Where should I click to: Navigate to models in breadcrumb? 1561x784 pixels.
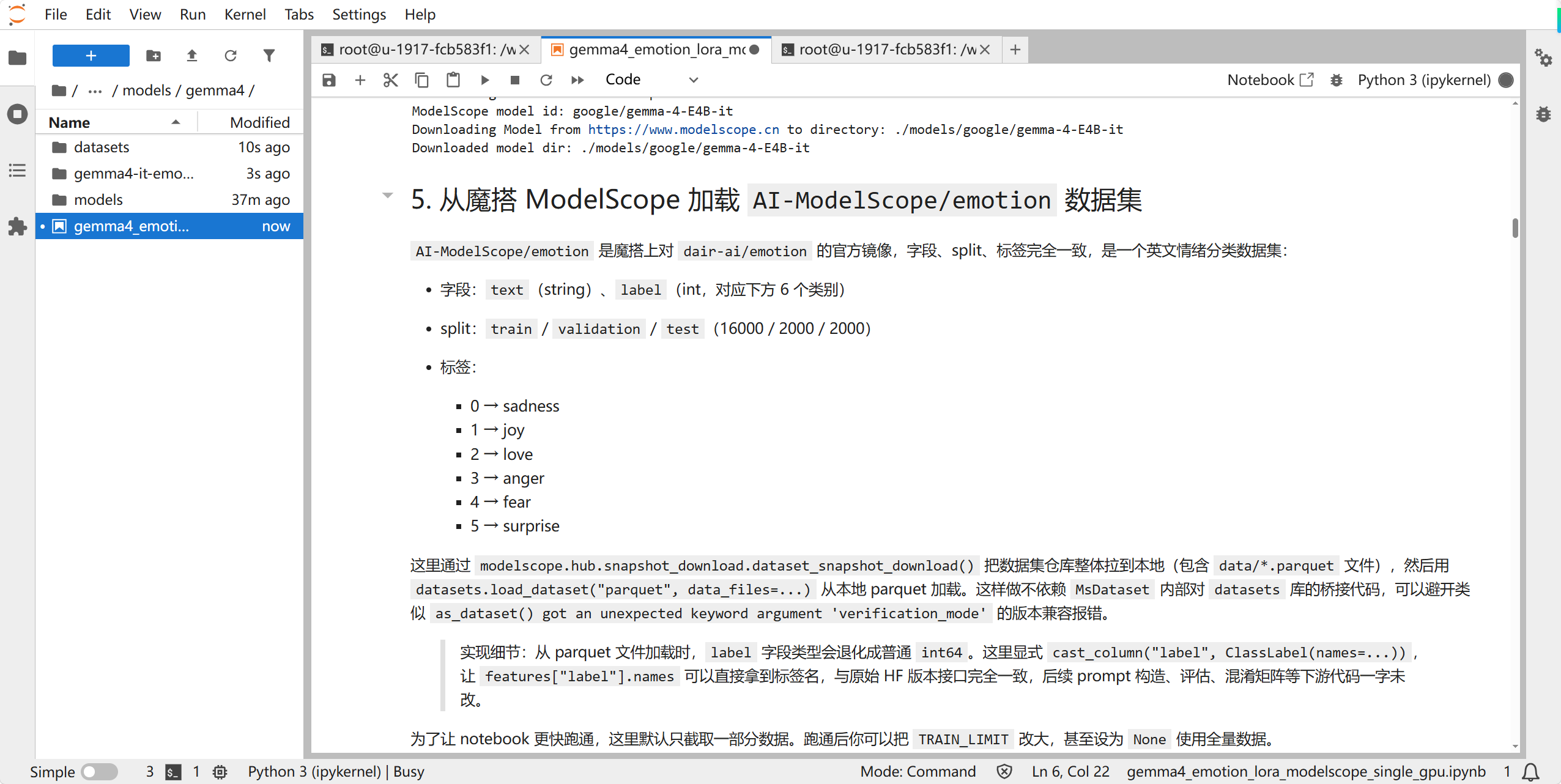click(x=147, y=91)
